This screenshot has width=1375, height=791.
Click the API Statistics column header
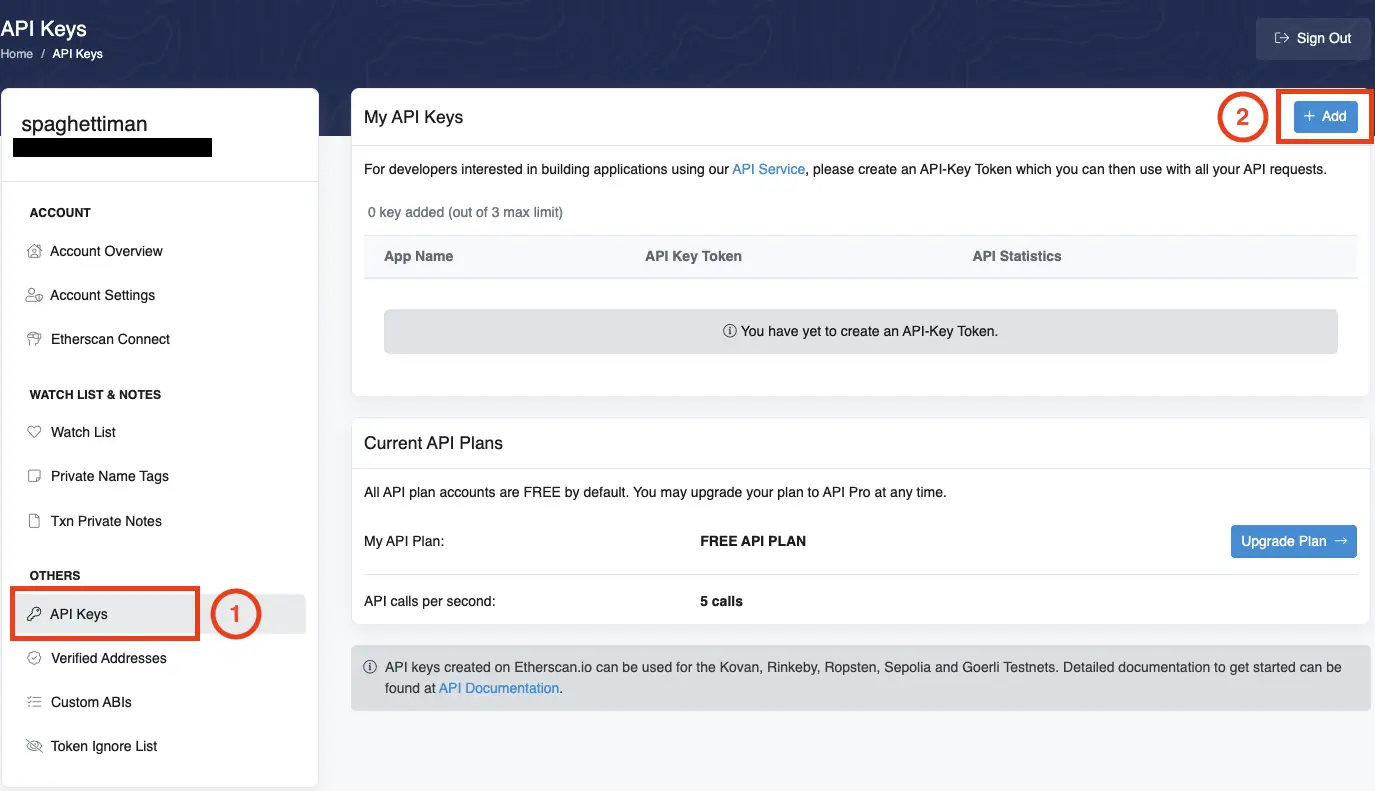click(x=1016, y=256)
